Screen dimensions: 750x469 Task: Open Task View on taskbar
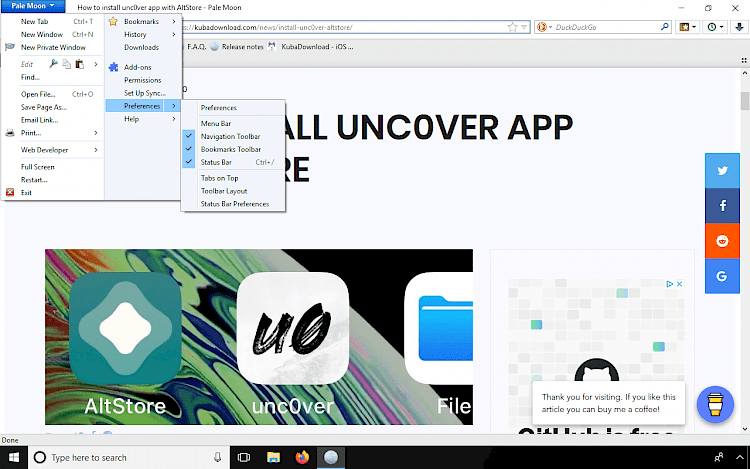pos(244,458)
